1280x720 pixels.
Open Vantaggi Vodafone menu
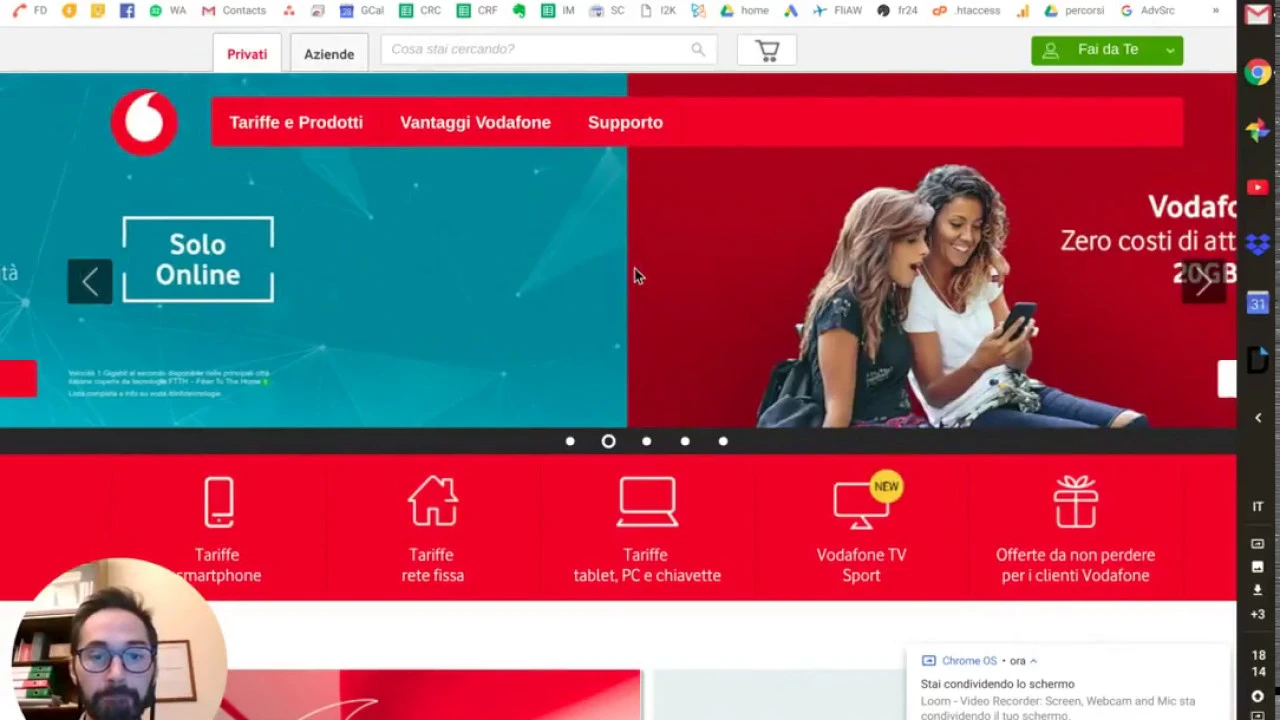pos(475,122)
